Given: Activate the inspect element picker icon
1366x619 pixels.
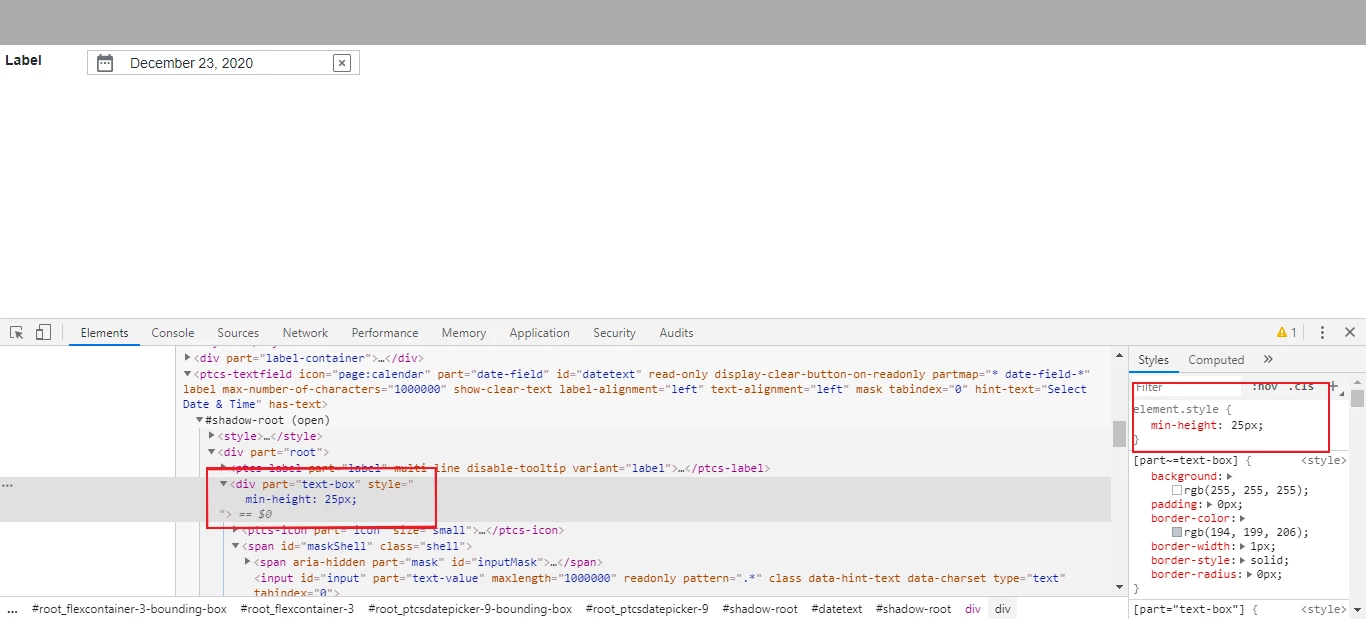Looking at the screenshot, I should 17,333.
